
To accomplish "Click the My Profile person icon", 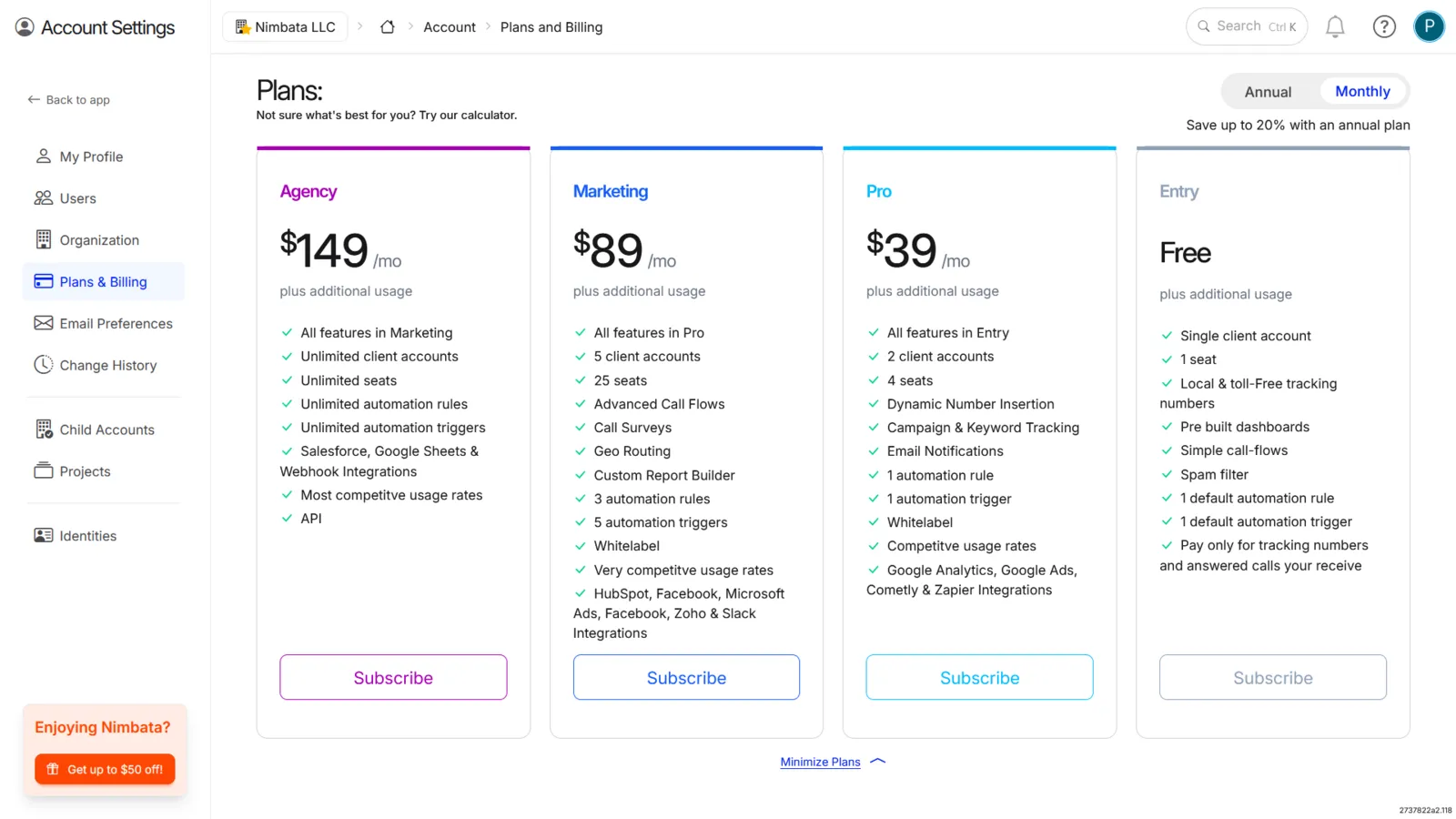I will click(x=43, y=157).
